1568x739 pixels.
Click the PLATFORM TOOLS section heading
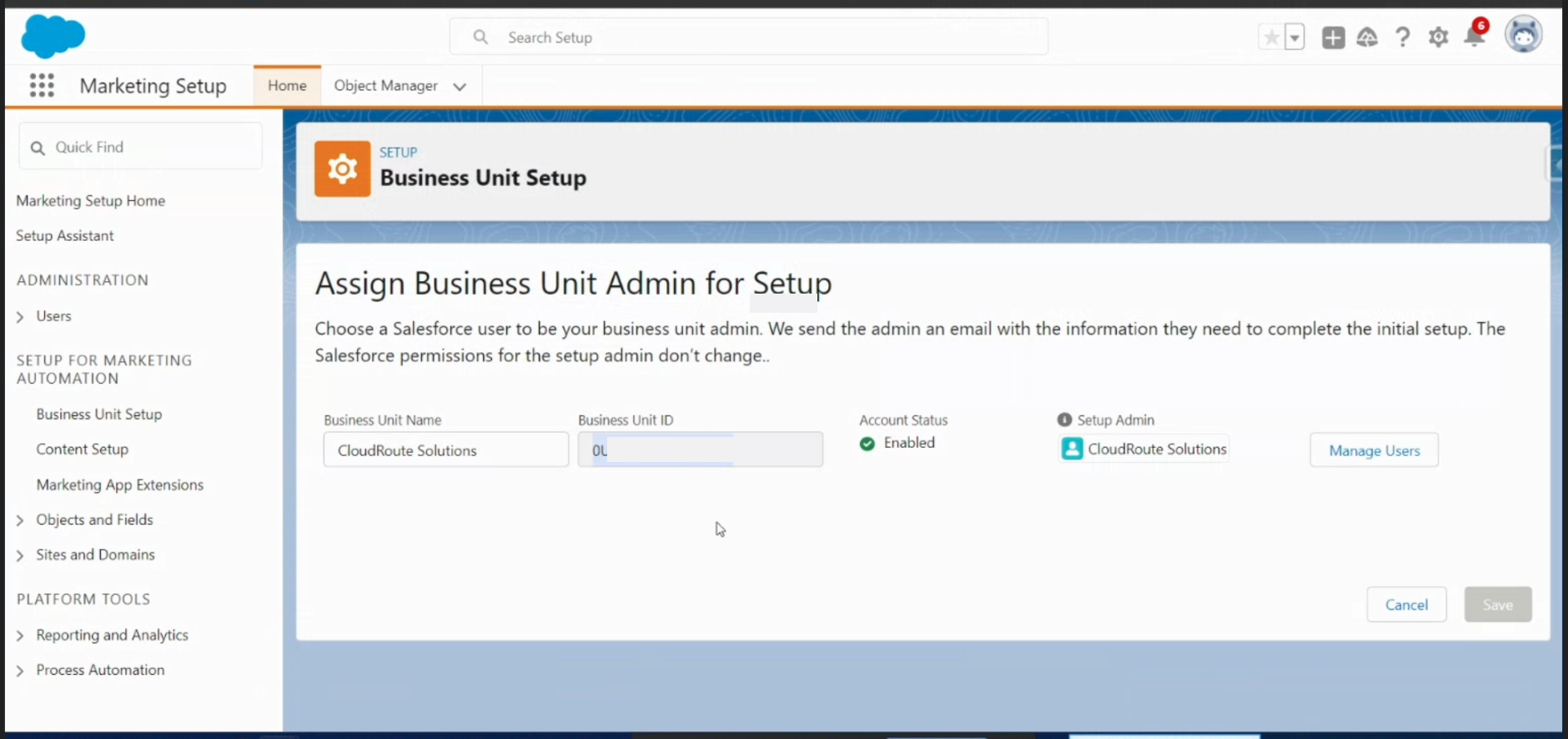click(83, 599)
